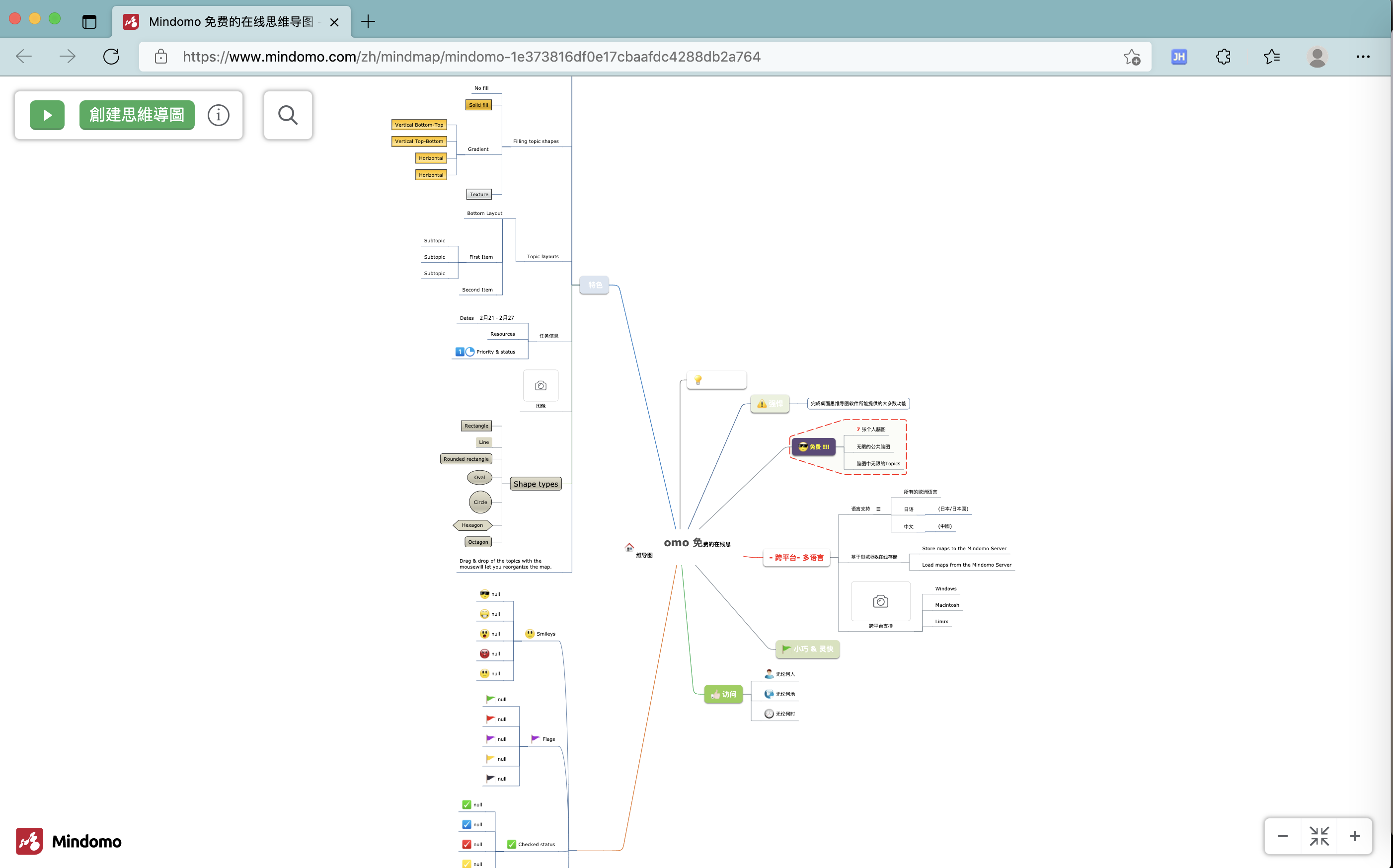Select the Rounded rectangle shape topic
Viewport: 1393px width, 868px height.
466,459
